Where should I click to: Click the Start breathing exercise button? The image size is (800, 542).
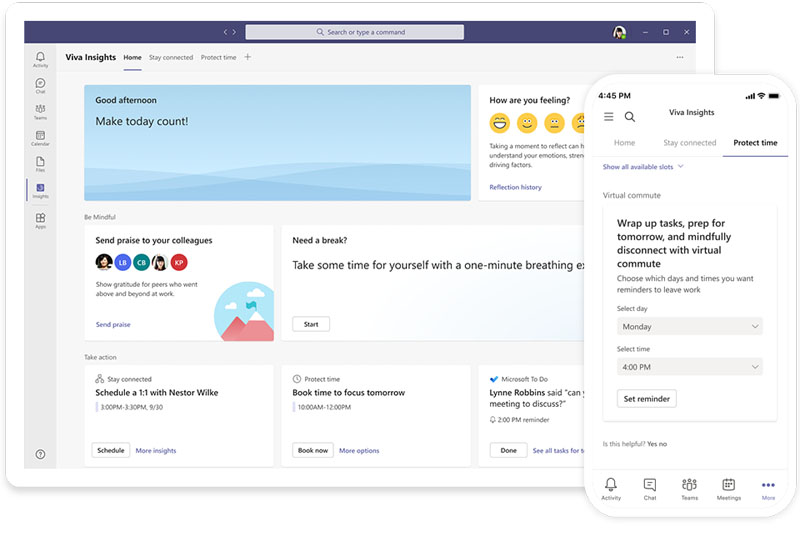point(311,324)
